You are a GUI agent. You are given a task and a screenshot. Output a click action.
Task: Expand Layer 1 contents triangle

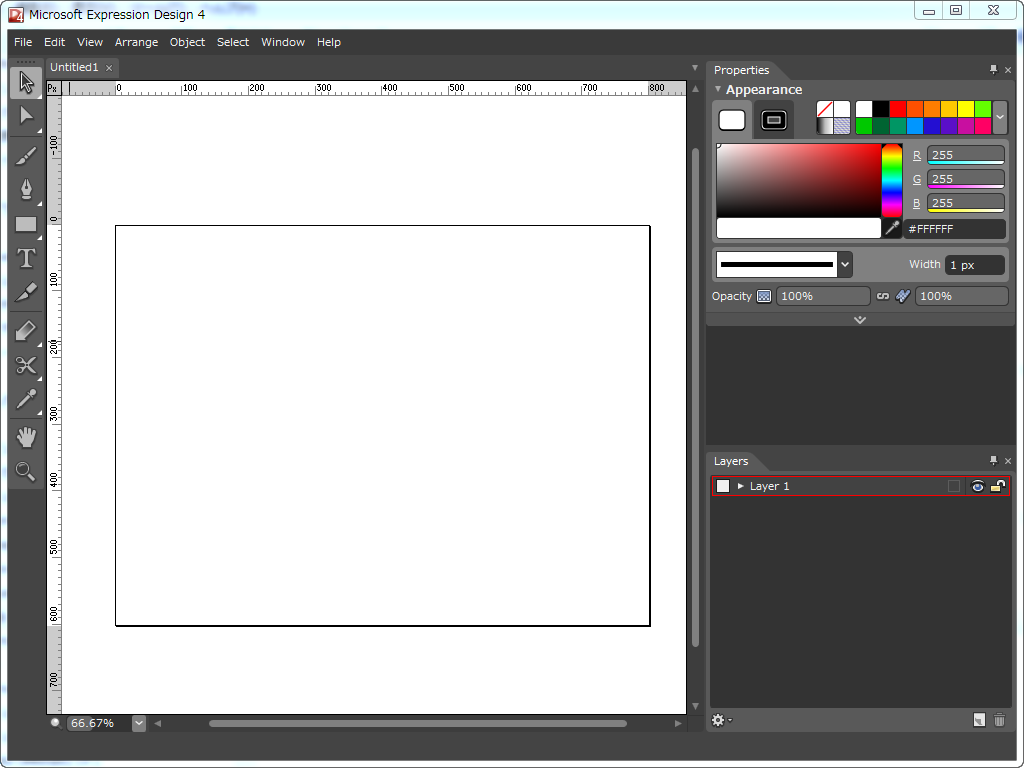pos(741,486)
